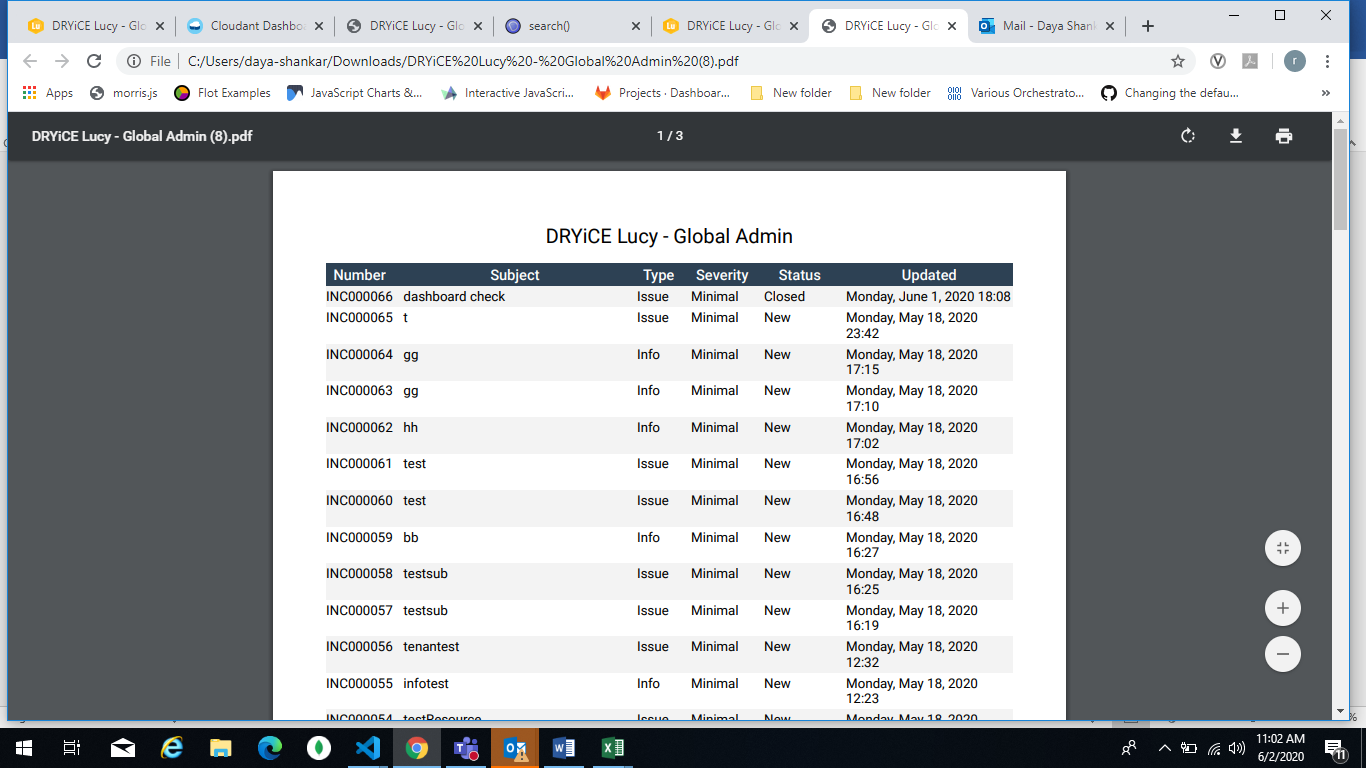Click the PDF page indicator 1 / 3
The width and height of the screenshot is (1366, 768).
(670, 136)
